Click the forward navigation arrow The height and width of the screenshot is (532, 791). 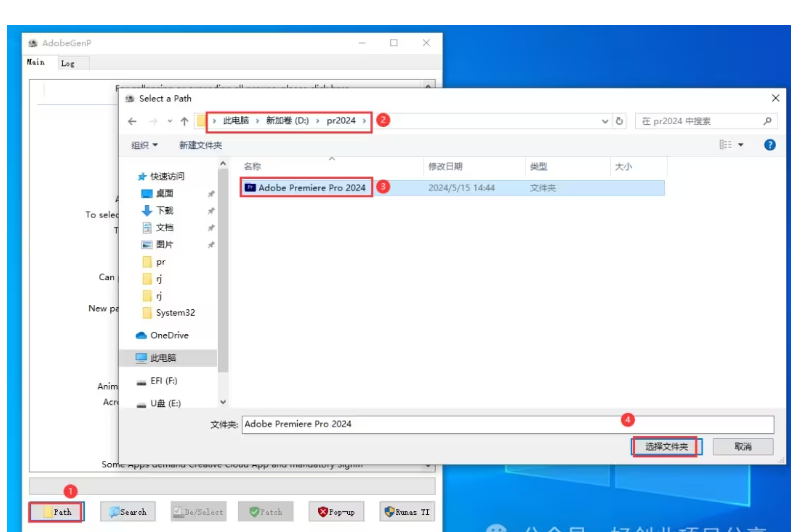click(x=153, y=121)
